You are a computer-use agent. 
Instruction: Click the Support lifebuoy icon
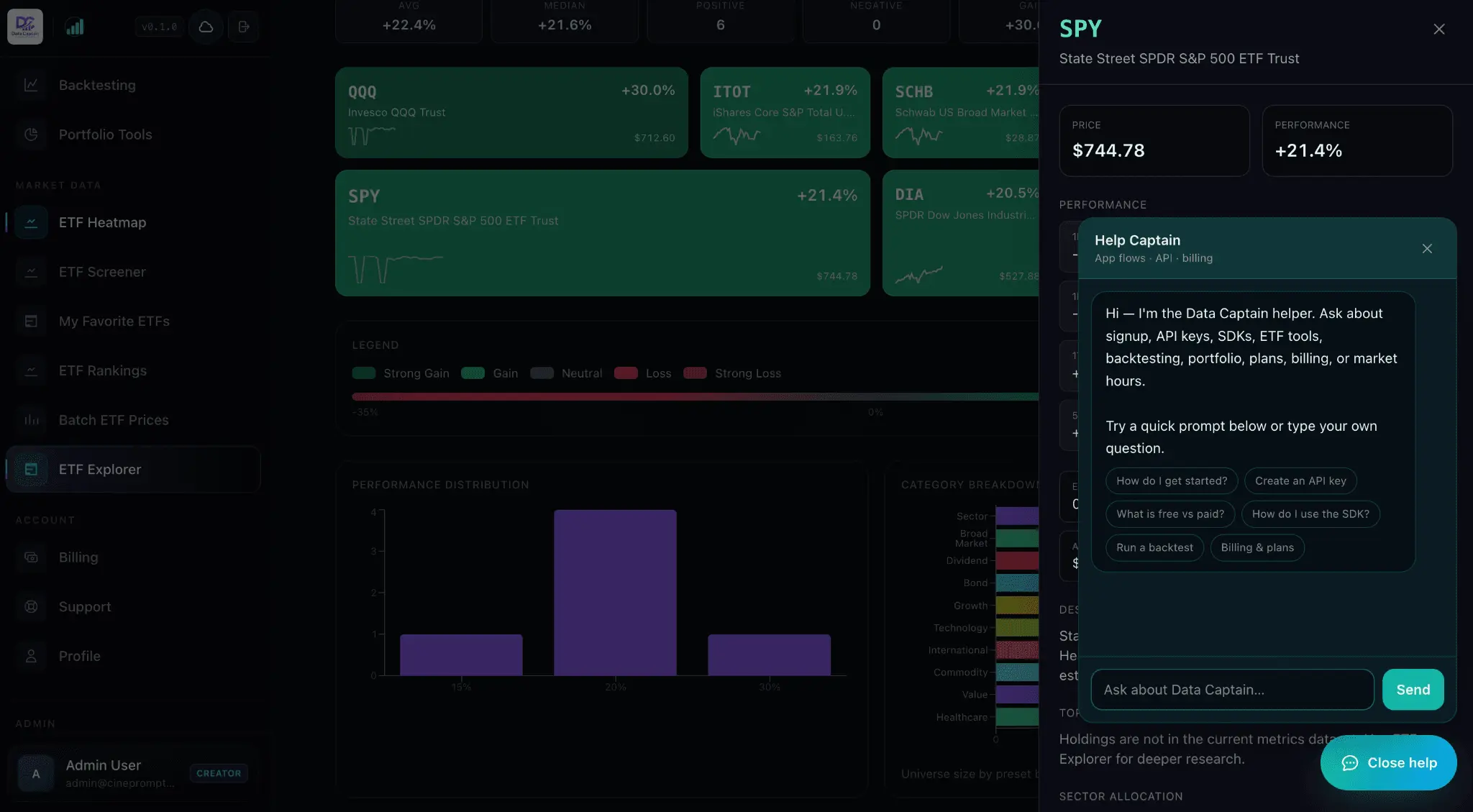pyautogui.click(x=31, y=607)
